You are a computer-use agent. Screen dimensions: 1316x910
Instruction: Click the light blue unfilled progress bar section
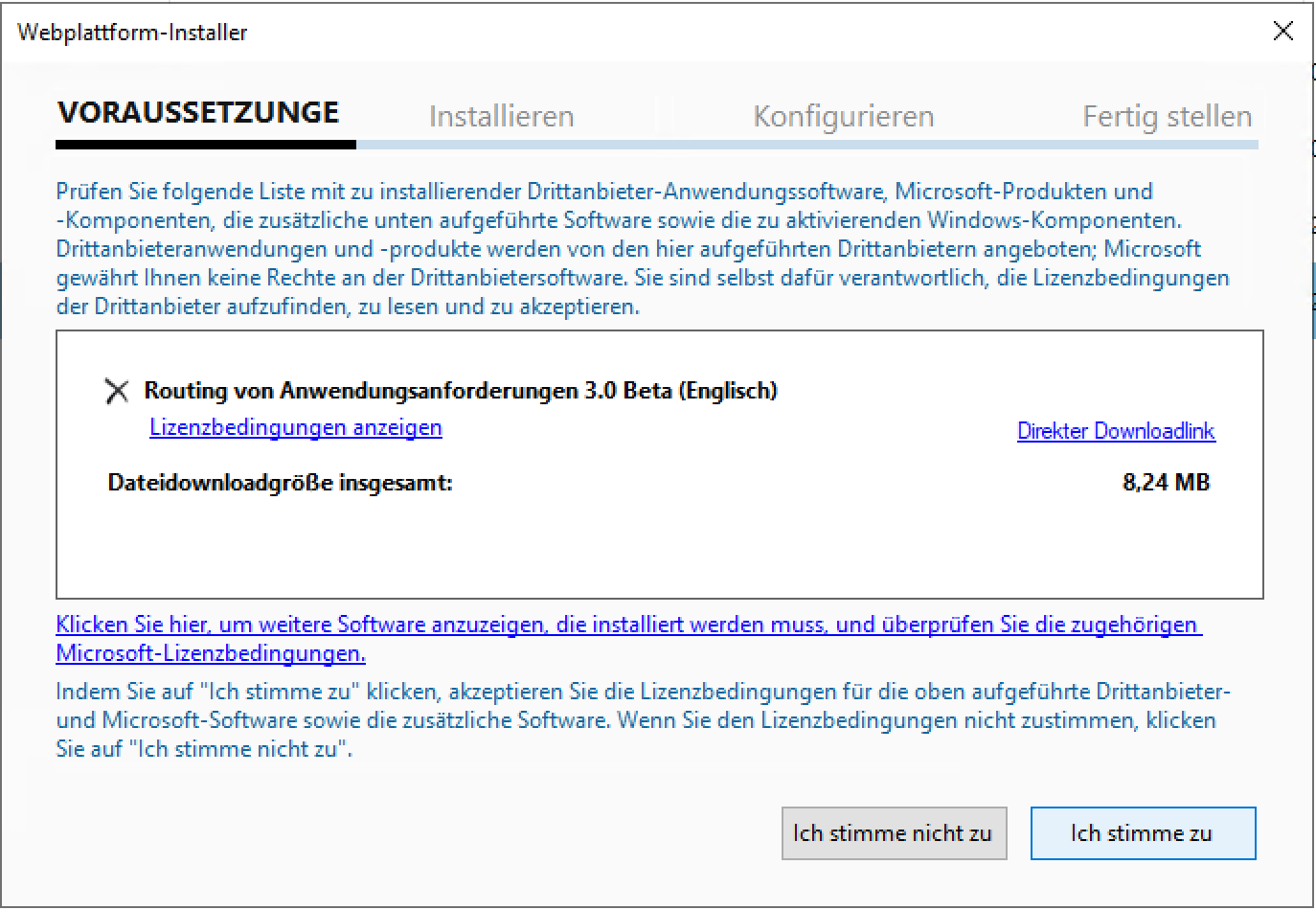[x=805, y=145]
